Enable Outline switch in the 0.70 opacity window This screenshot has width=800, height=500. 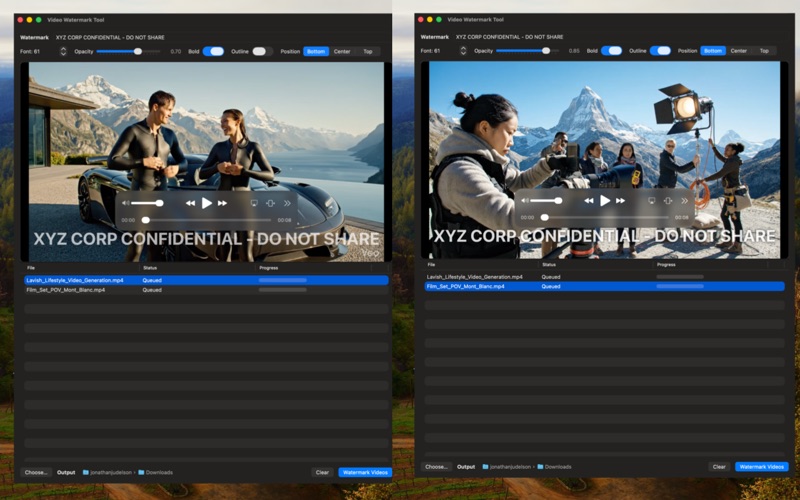[x=262, y=52]
